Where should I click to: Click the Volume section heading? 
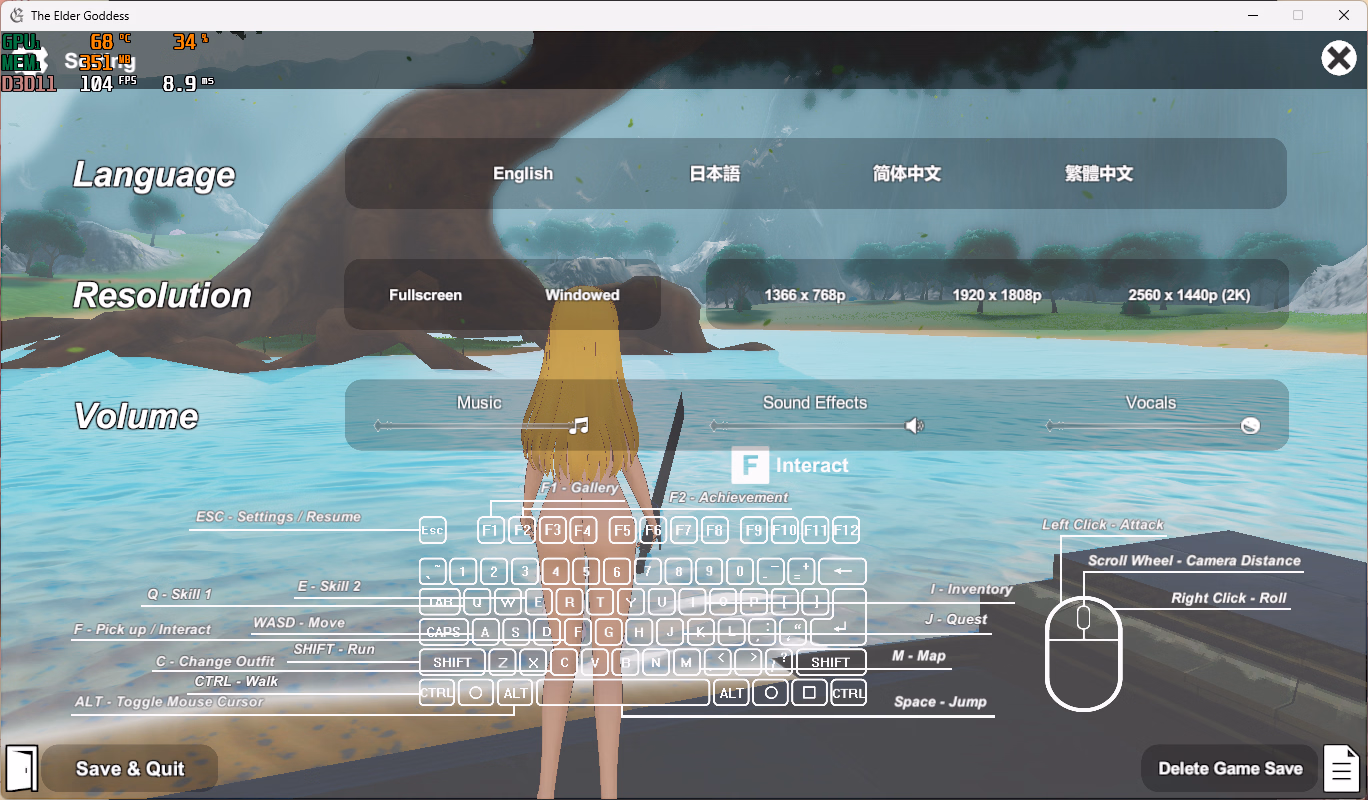point(136,416)
